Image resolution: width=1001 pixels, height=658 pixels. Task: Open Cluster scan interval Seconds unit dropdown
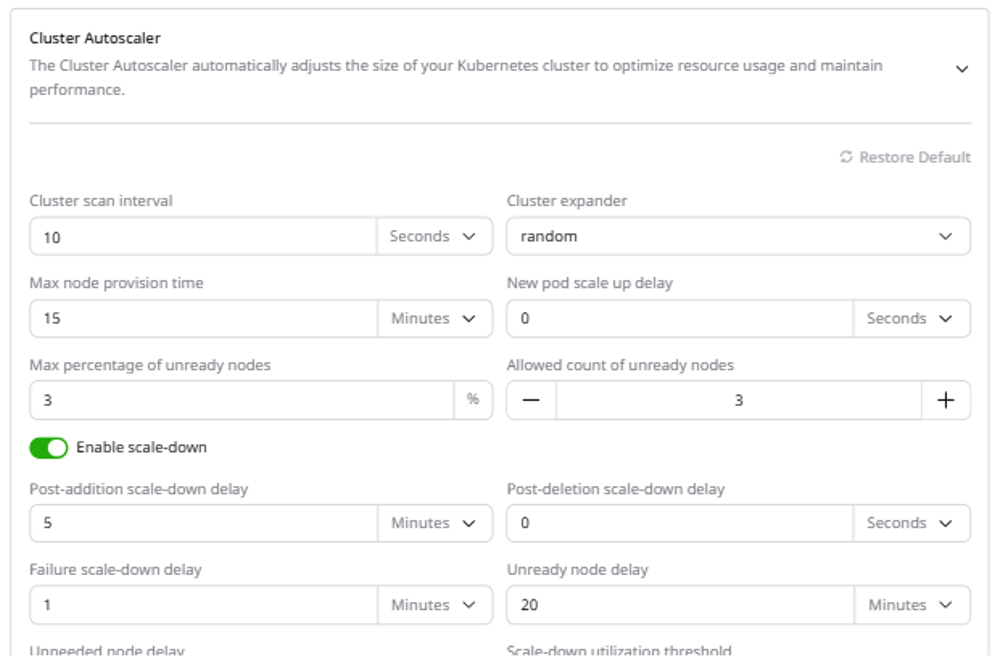click(434, 237)
